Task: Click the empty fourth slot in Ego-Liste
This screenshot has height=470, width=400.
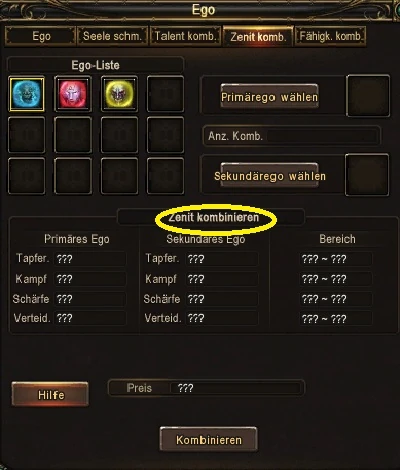Action: tap(165, 94)
